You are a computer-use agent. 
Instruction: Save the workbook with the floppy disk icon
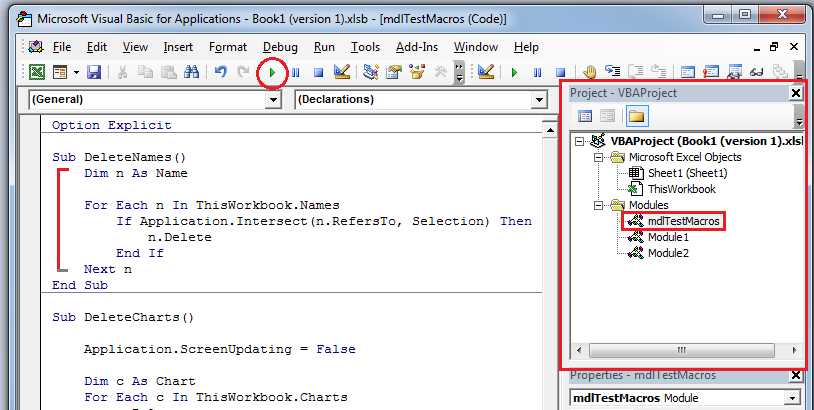click(94, 72)
